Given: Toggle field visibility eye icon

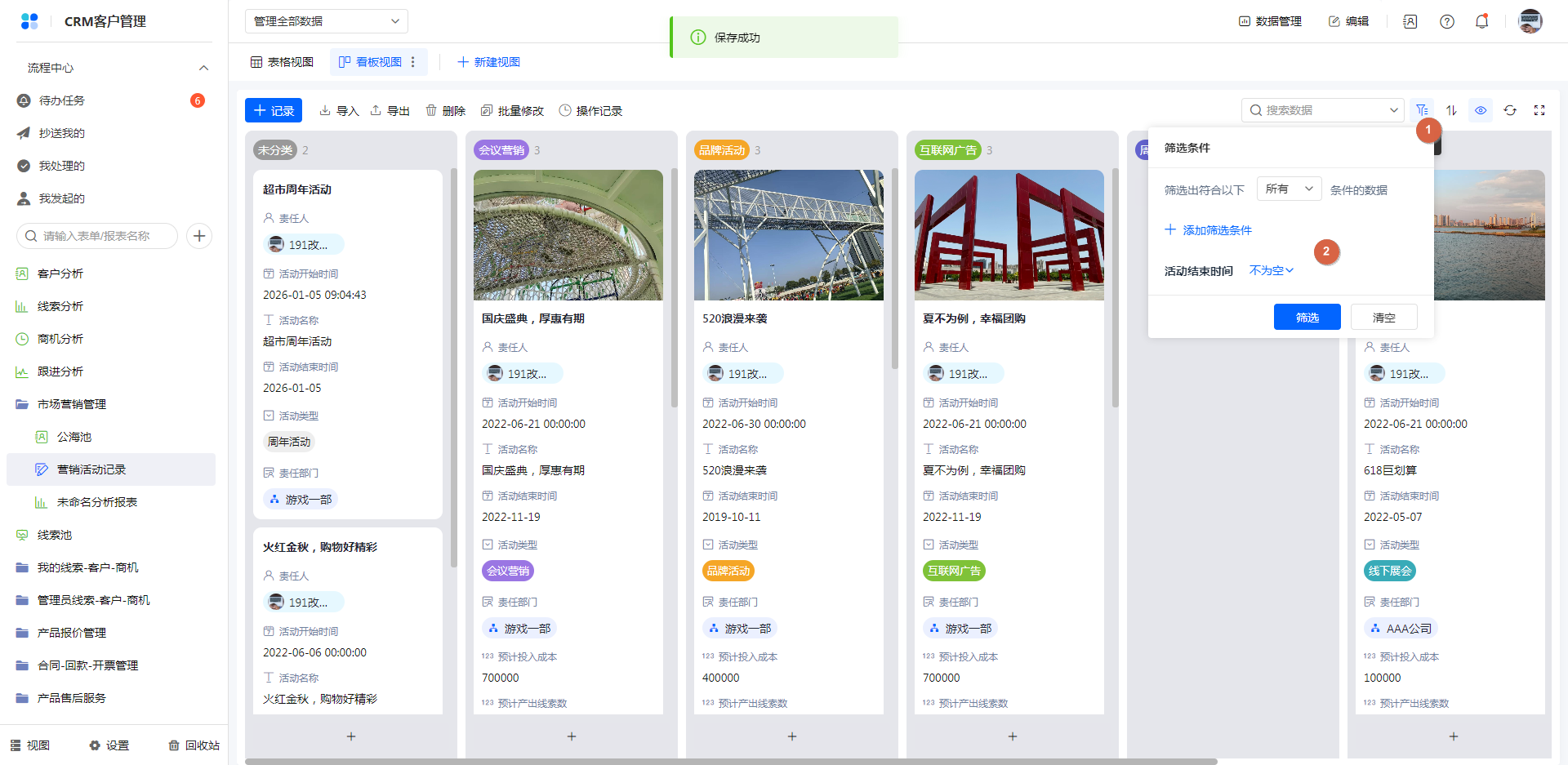Looking at the screenshot, I should (x=1481, y=110).
